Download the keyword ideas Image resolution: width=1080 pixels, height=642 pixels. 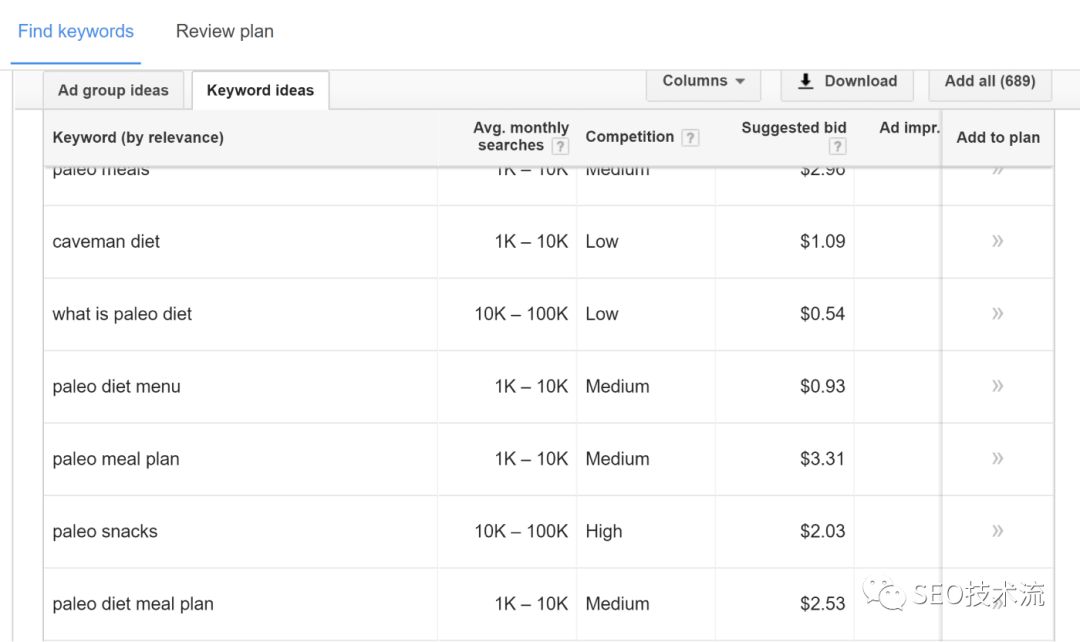click(847, 82)
